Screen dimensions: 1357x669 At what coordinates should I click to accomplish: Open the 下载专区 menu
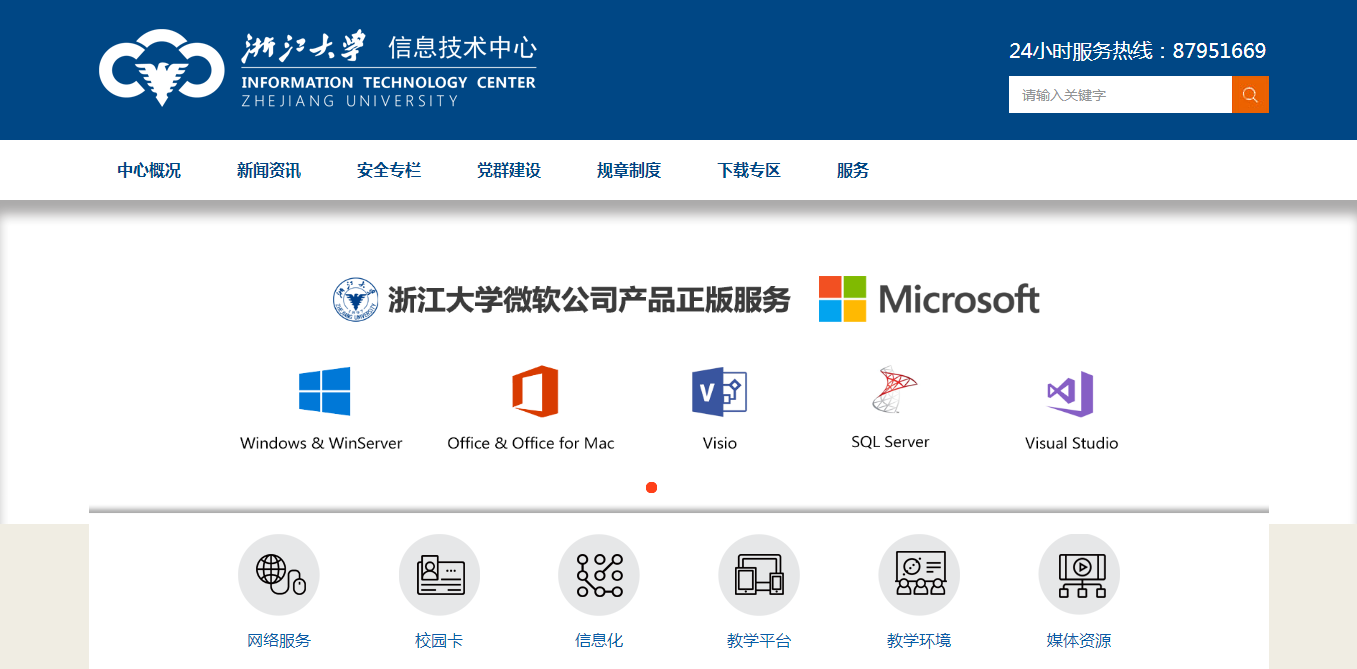point(749,170)
